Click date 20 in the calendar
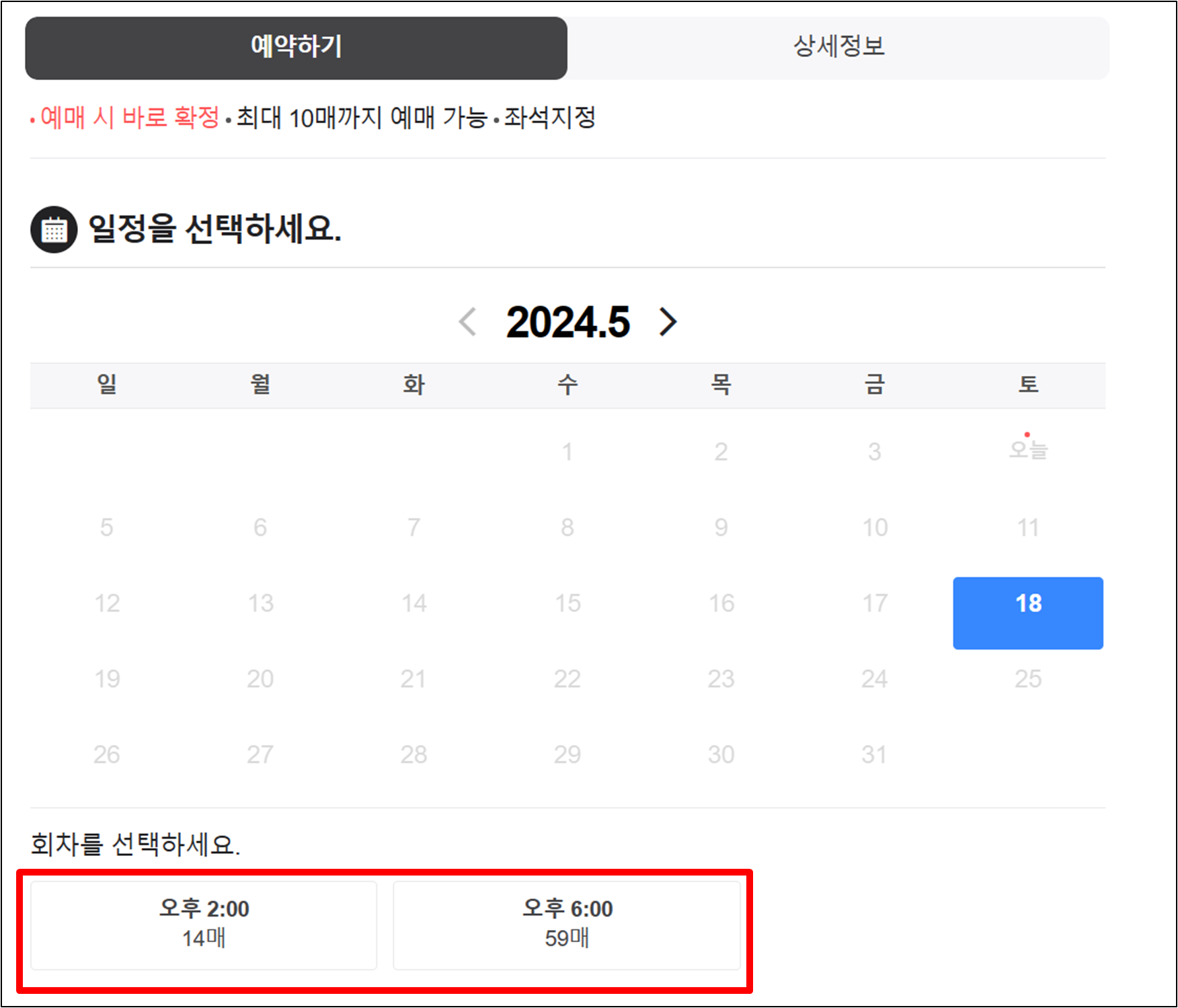Viewport: 1178px width, 1008px height. pos(260,679)
